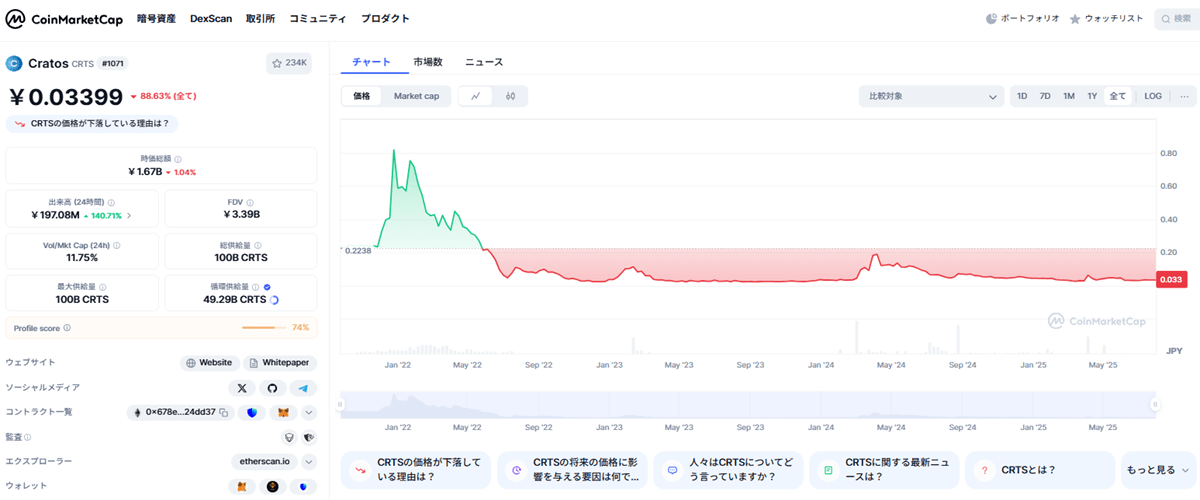Switch to candlestick chart icon

(510, 96)
